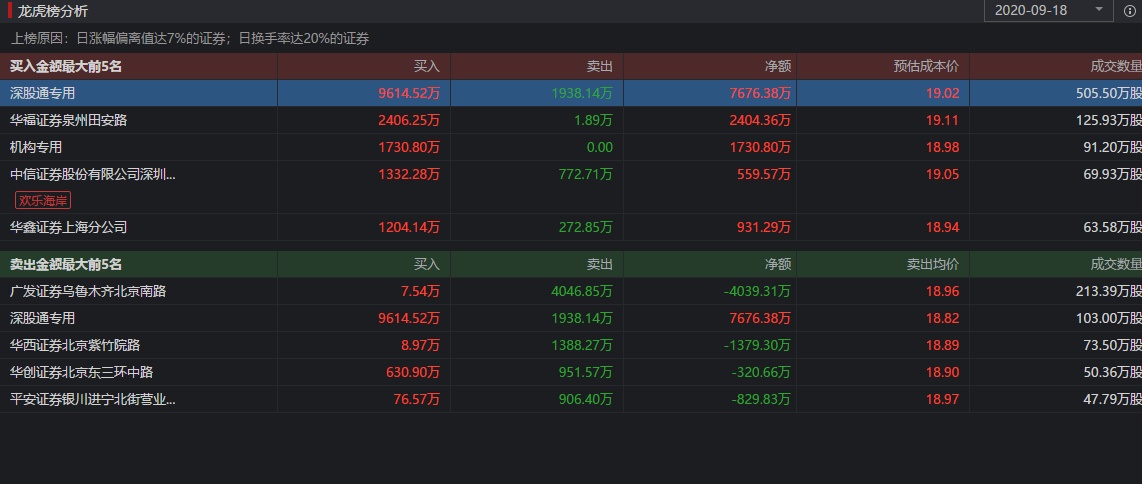The image size is (1142, 484).
Task: Select the 广发证券乌鲁木齐北京南路 row
Action: coord(571,291)
